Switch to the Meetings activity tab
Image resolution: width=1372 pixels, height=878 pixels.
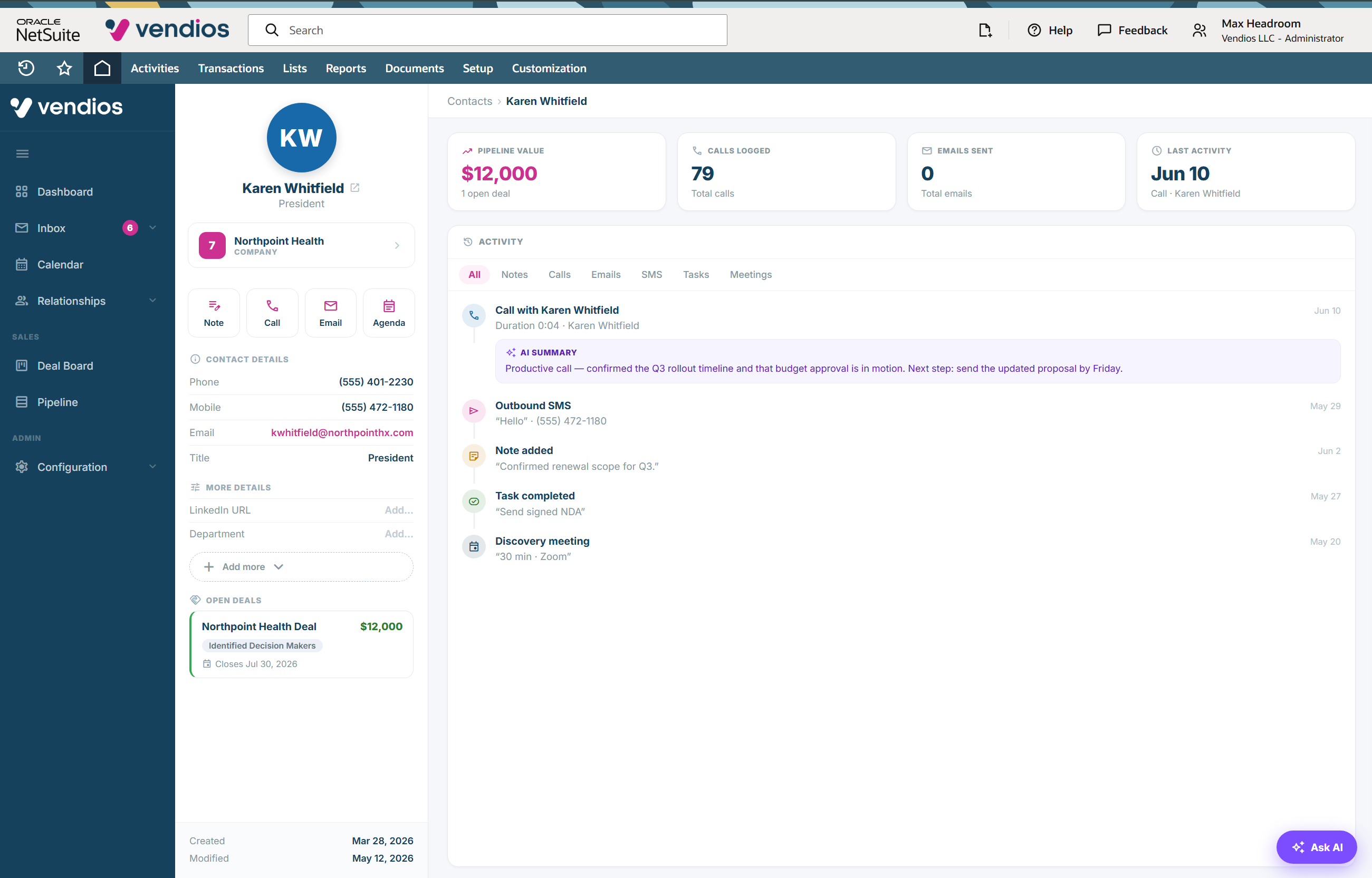(751, 275)
